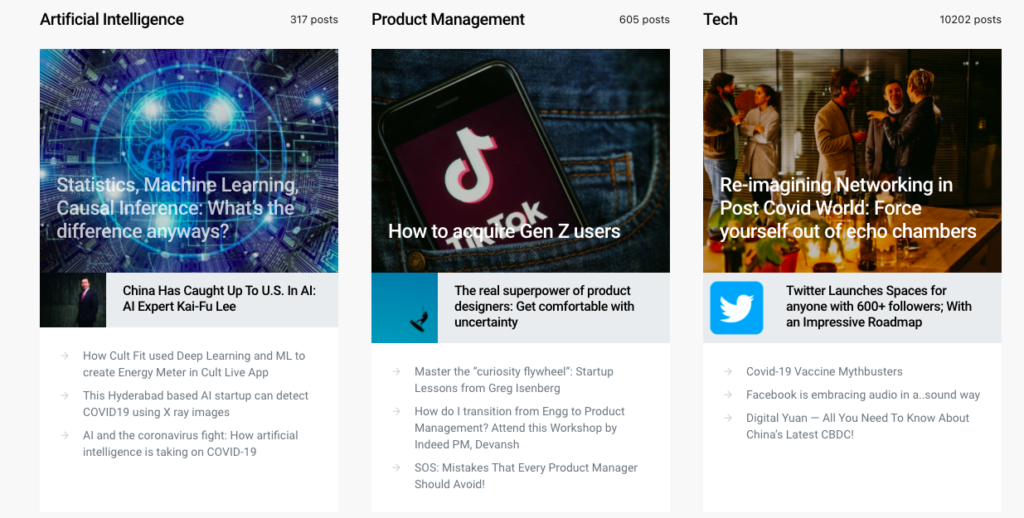The image size is (1024, 518).
Task: Read China Has Caught Up To U.S. In AI
Action: pos(219,299)
